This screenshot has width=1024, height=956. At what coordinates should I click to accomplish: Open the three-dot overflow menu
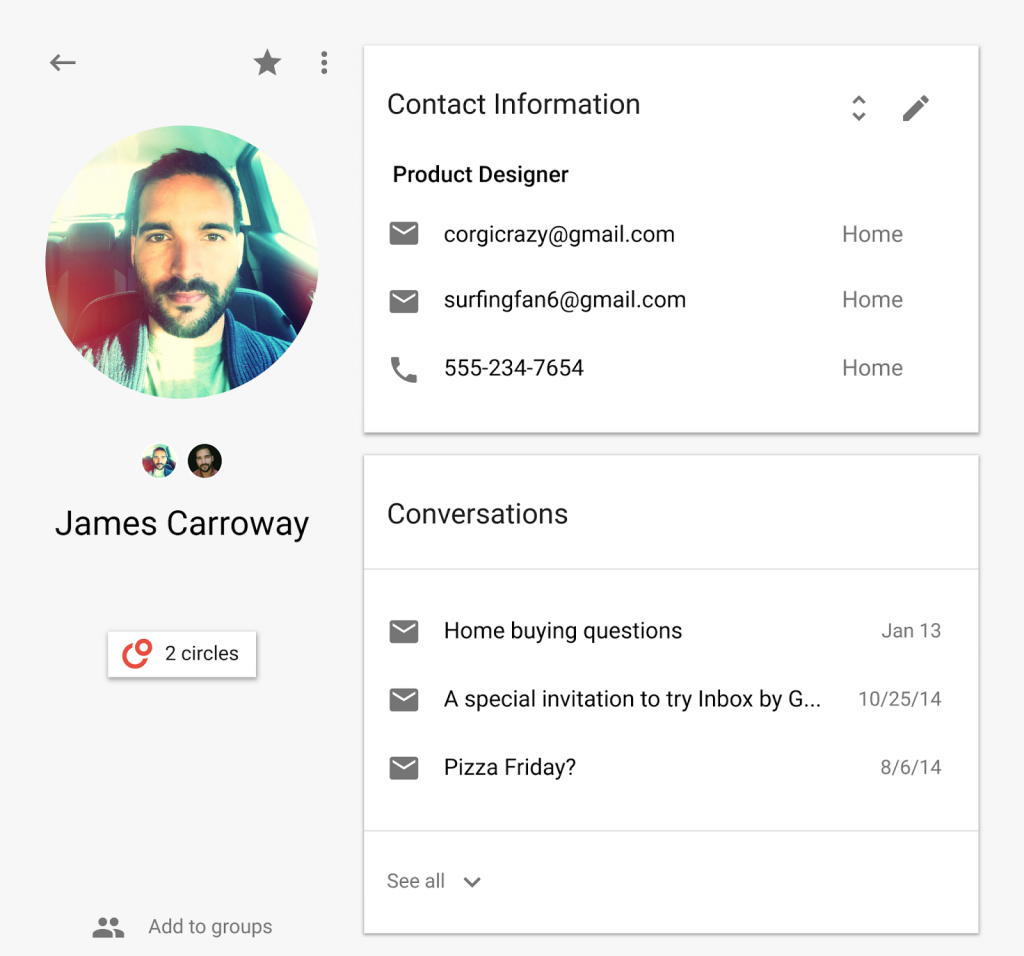click(x=324, y=62)
